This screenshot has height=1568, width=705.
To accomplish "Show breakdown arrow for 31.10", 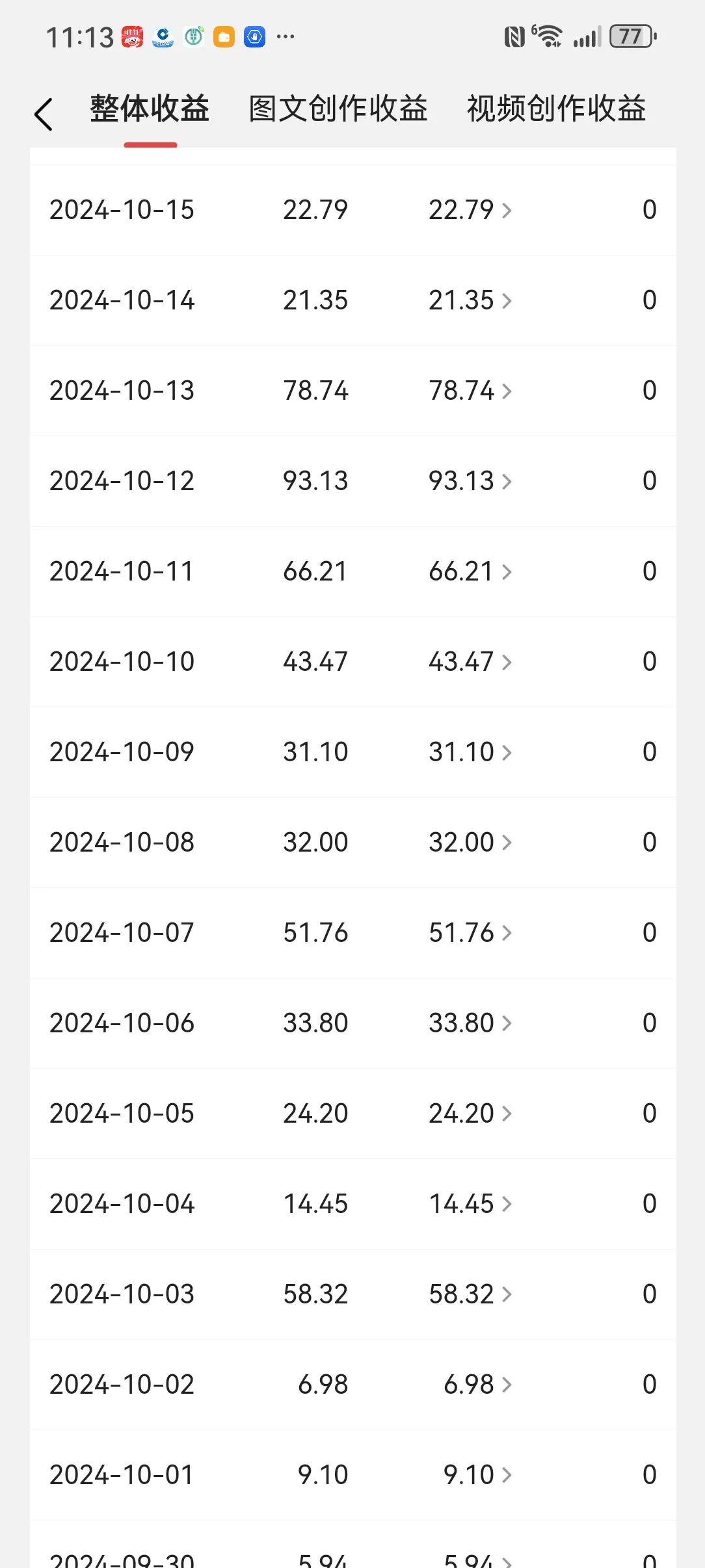I will pyautogui.click(x=507, y=752).
